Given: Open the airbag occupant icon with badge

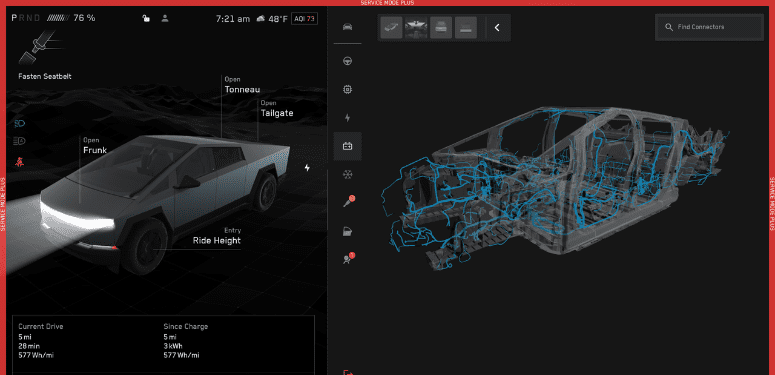Looking at the screenshot, I should pyautogui.click(x=348, y=258).
